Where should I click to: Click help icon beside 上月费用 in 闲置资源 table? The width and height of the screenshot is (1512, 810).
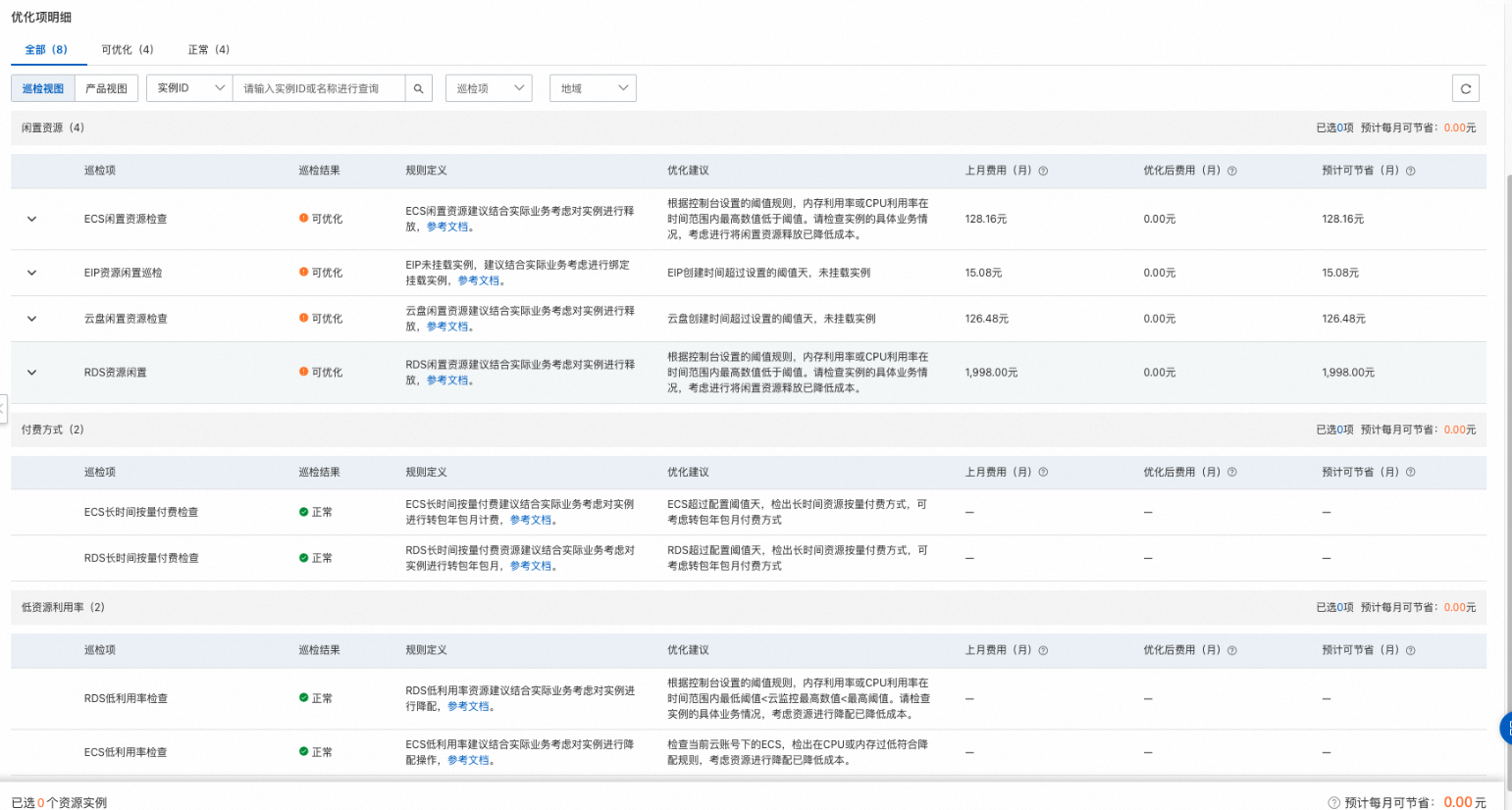coord(1043,171)
